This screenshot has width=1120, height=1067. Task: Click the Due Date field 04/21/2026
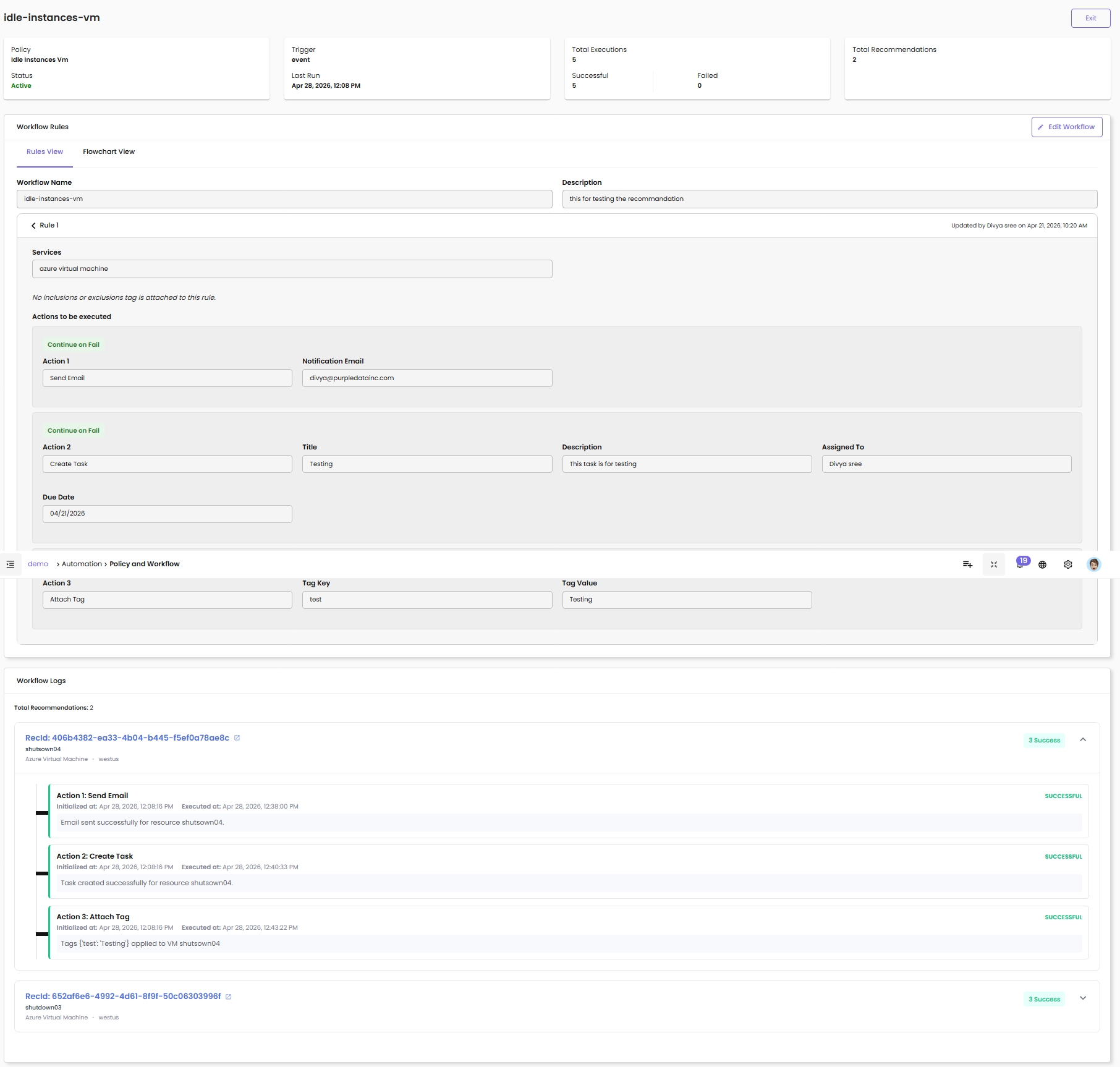point(167,514)
